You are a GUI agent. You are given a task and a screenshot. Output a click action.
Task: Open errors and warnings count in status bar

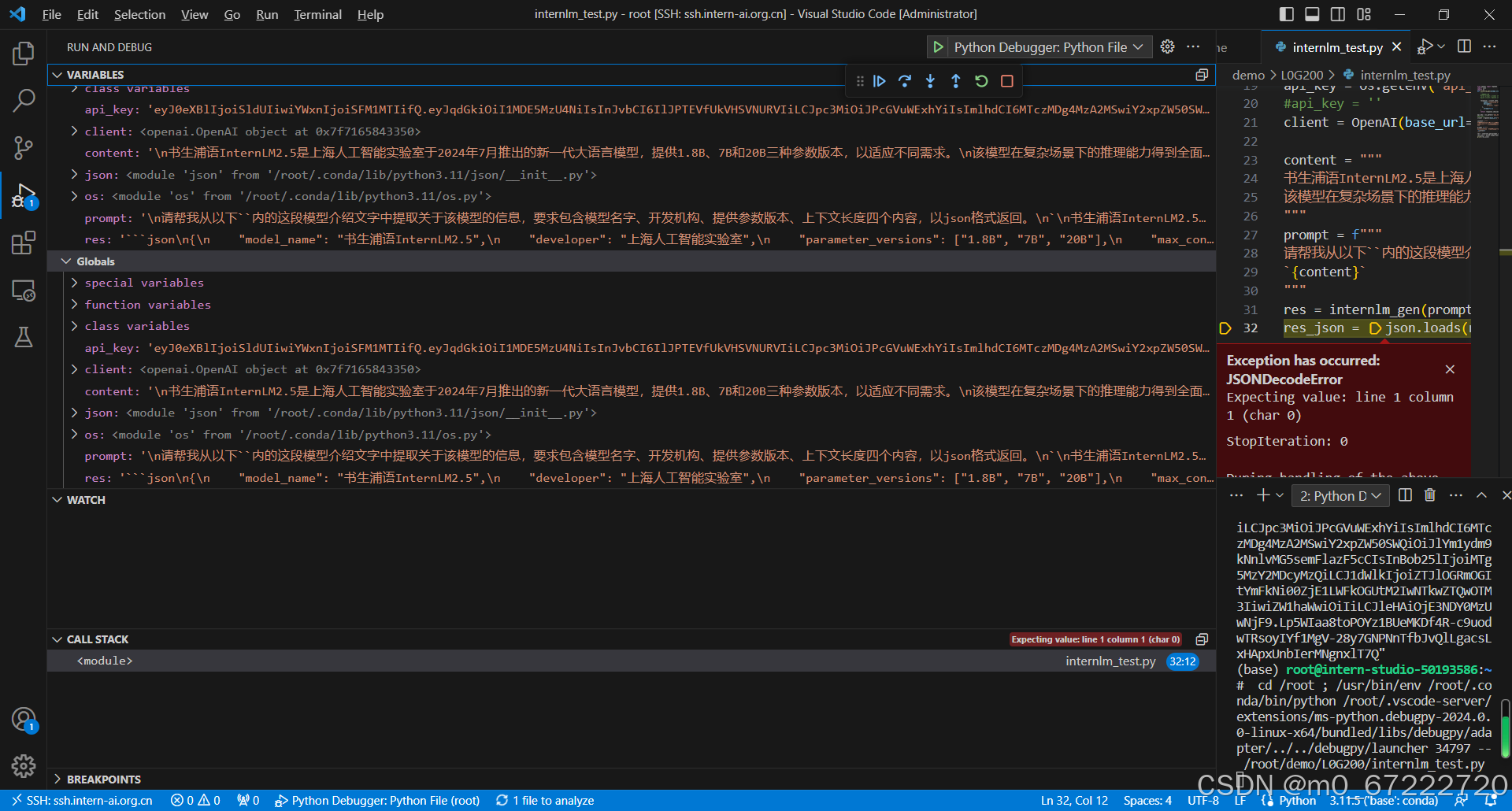tap(195, 801)
